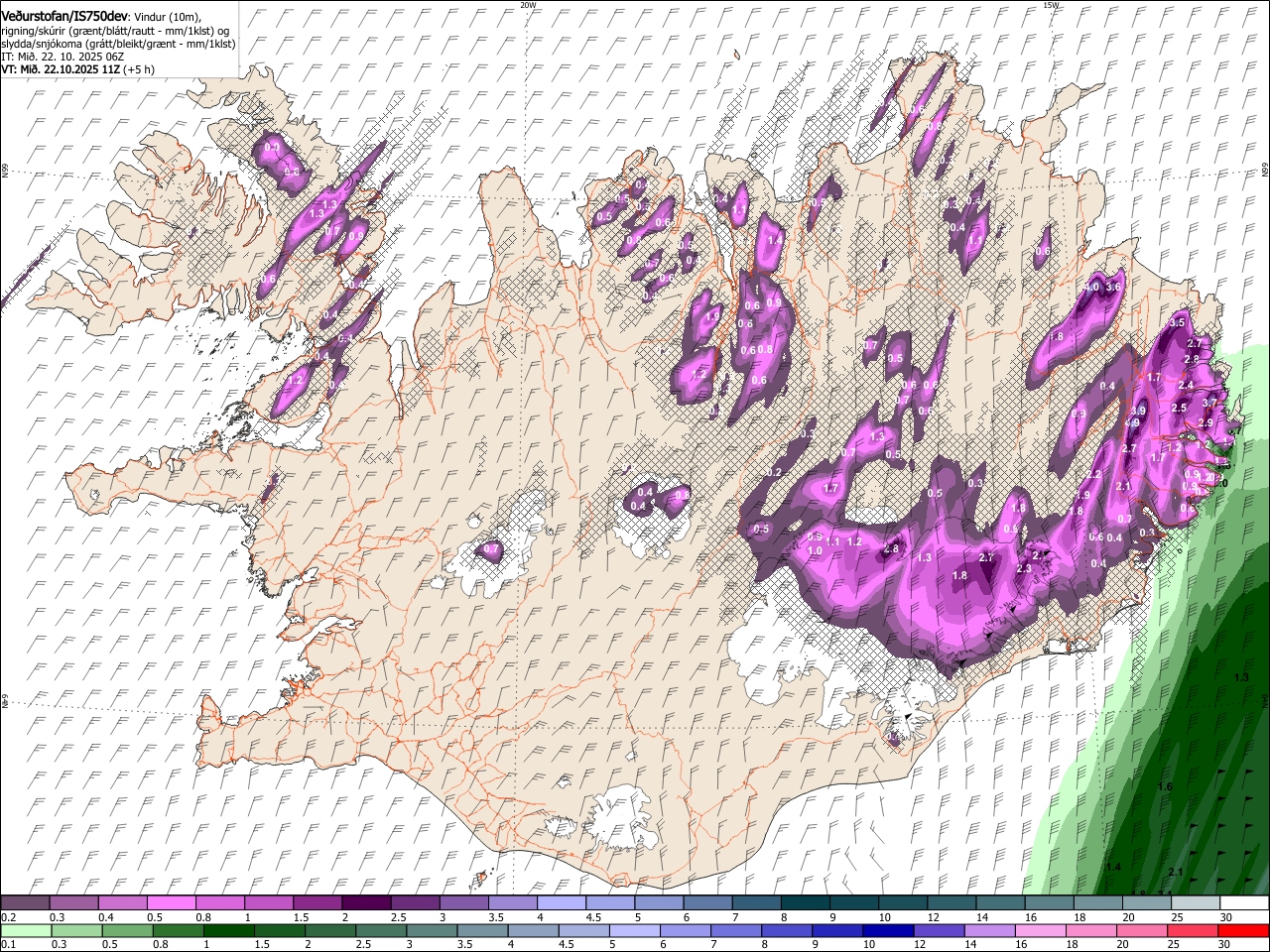Click the IT analysis-time line in the header
The height and width of the screenshot is (952, 1270).
click(63, 57)
